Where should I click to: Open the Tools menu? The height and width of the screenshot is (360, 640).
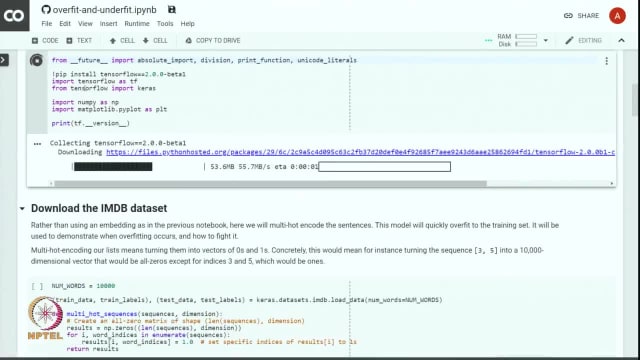click(x=165, y=24)
